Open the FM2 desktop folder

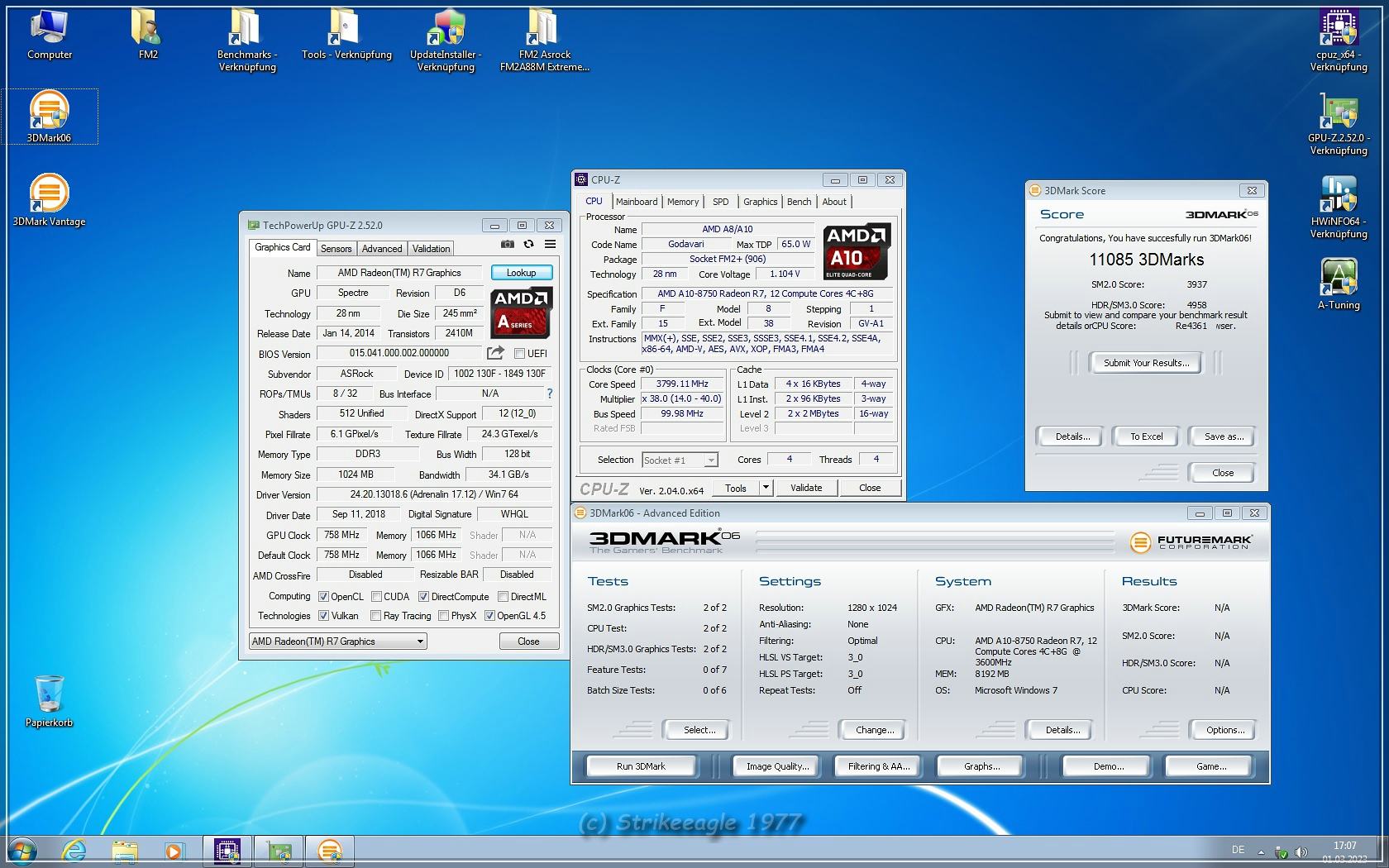[x=148, y=34]
